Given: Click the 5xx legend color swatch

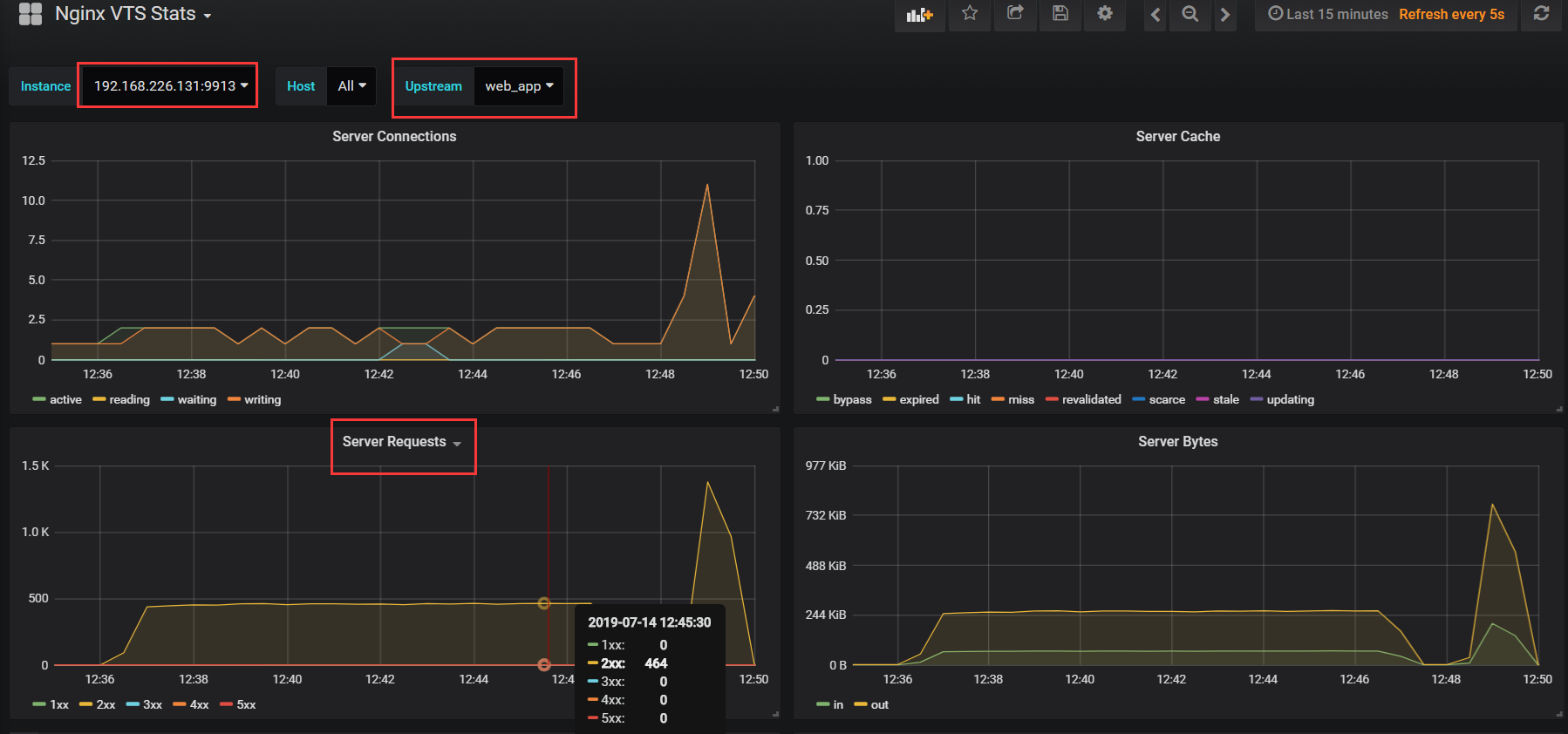Looking at the screenshot, I should [227, 704].
